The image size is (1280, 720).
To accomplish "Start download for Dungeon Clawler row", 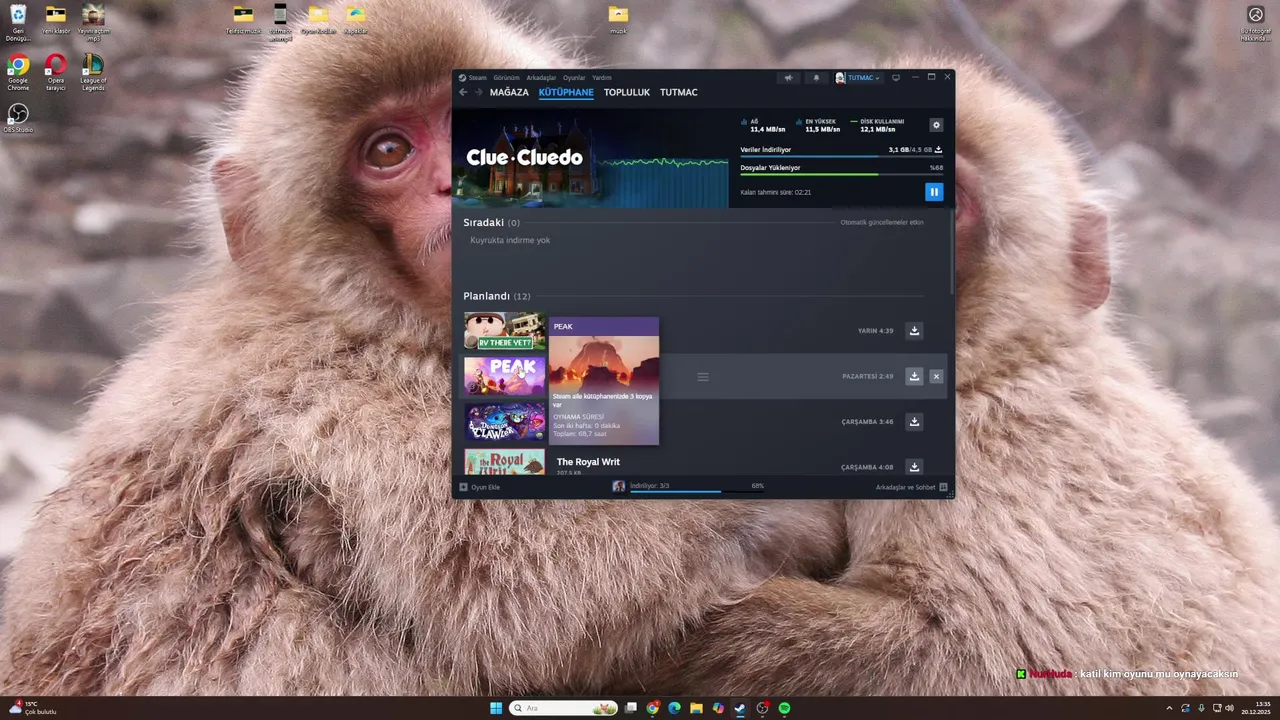I will tap(914, 422).
